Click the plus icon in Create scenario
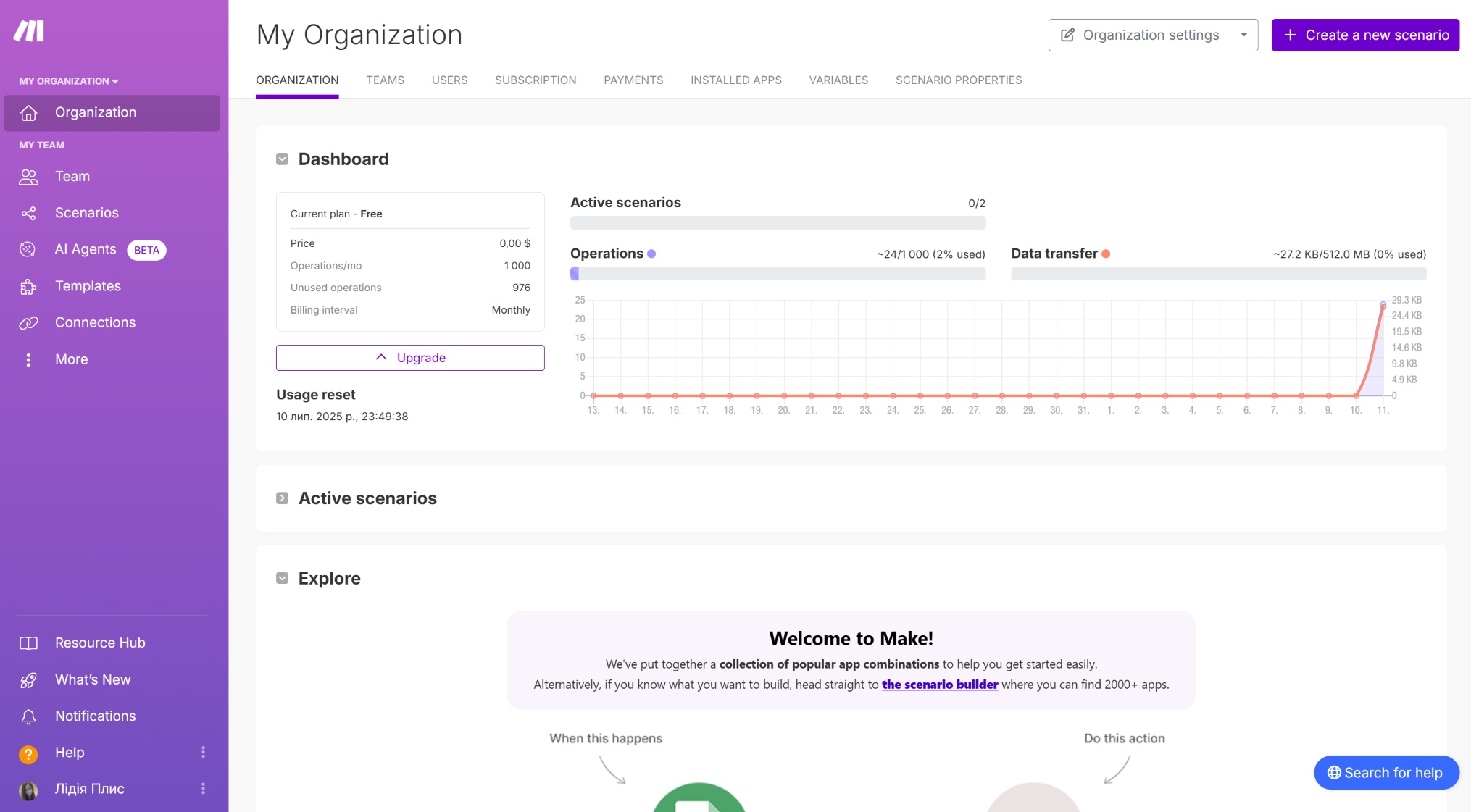Screen dimensions: 1471x812 [1290, 35]
